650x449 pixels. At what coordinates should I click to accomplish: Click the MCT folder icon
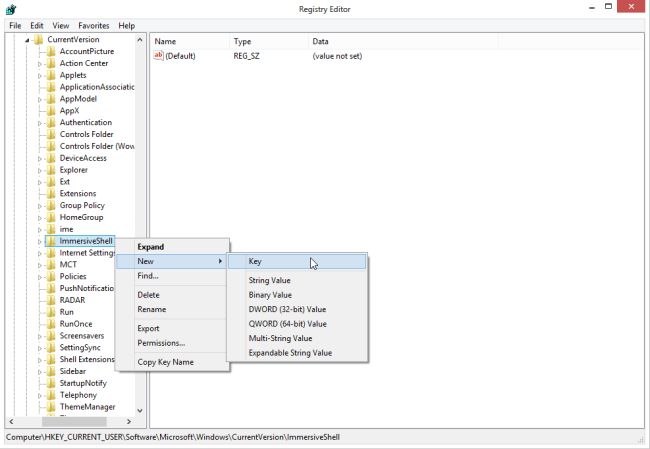tap(51, 265)
